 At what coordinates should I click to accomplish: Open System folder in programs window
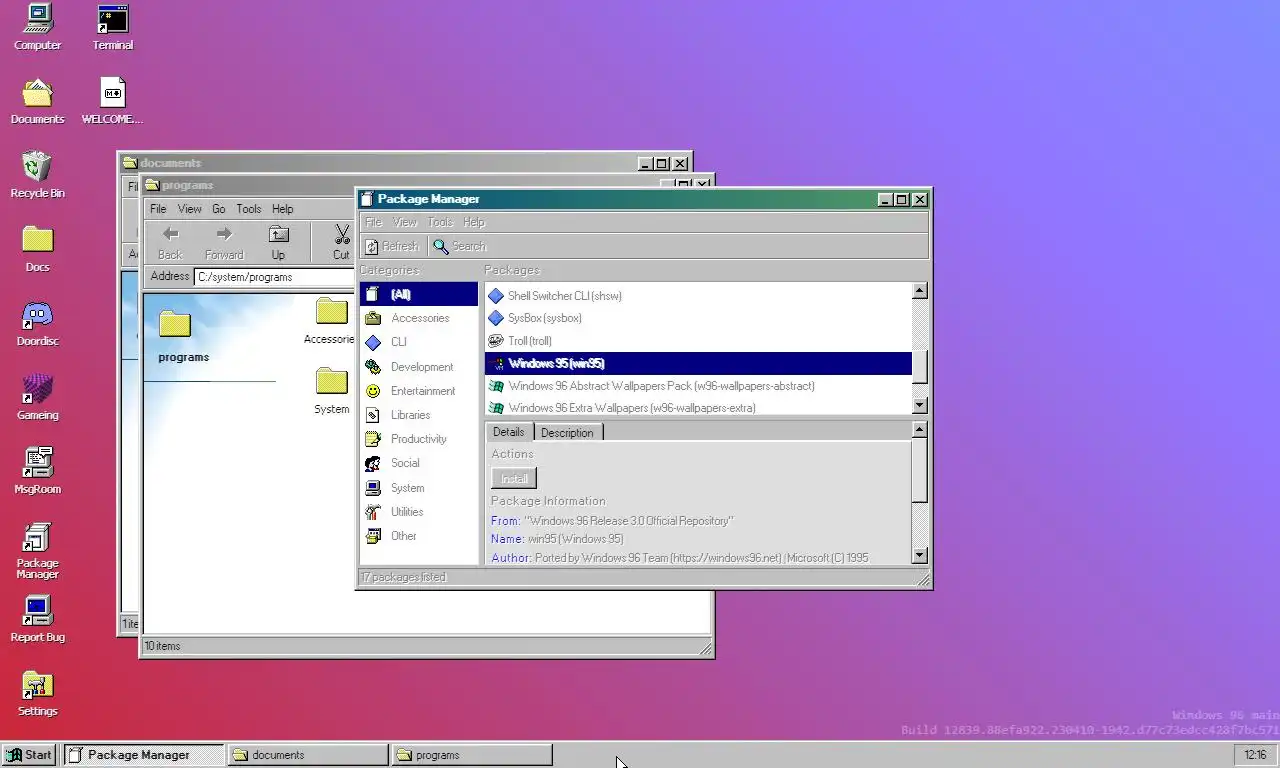331,390
